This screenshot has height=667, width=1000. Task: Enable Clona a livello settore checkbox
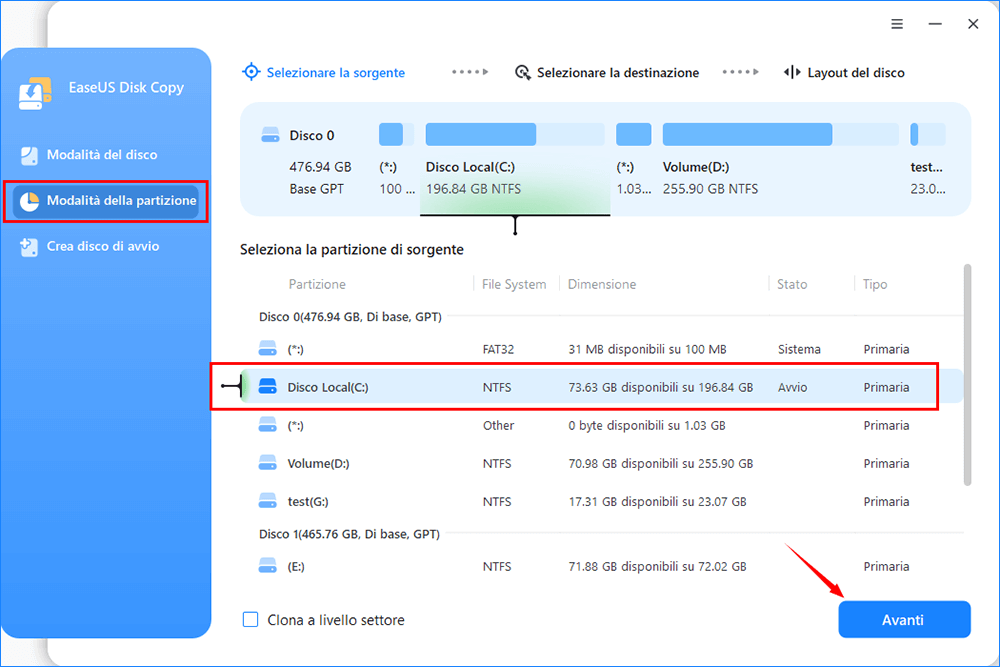(251, 619)
